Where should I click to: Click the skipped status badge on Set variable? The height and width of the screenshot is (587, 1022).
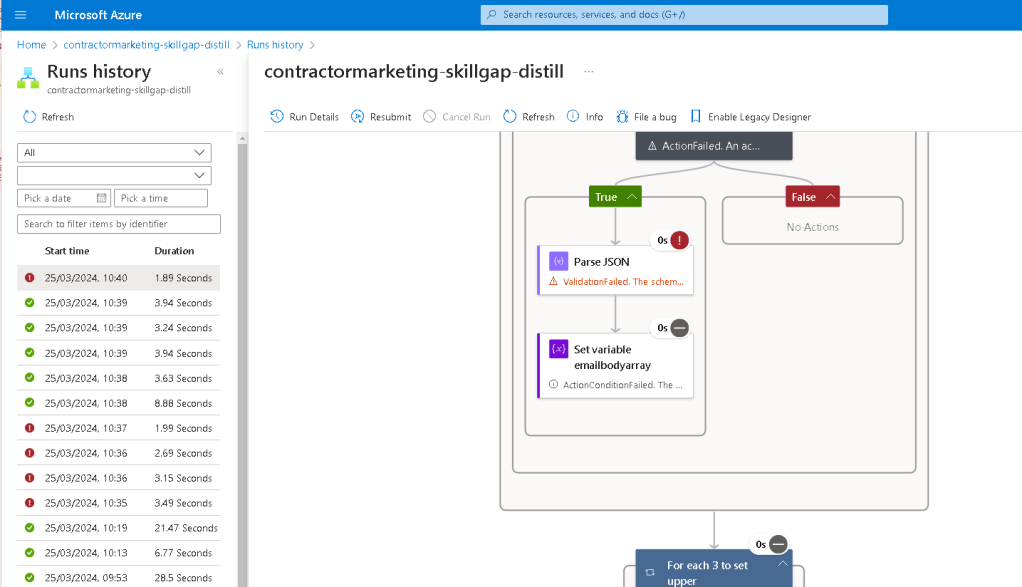679,328
